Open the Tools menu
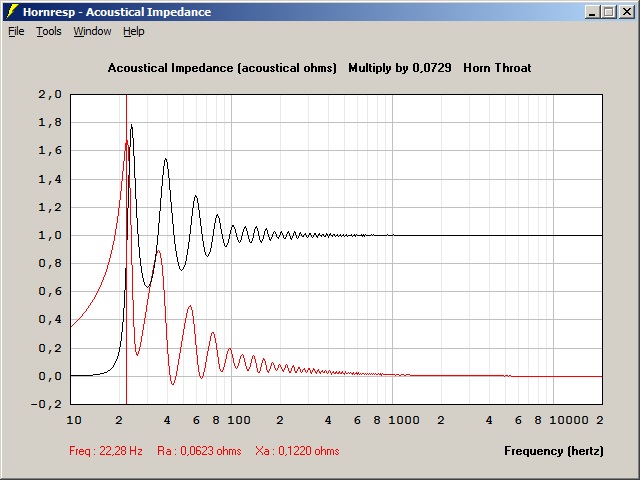 click(x=49, y=31)
